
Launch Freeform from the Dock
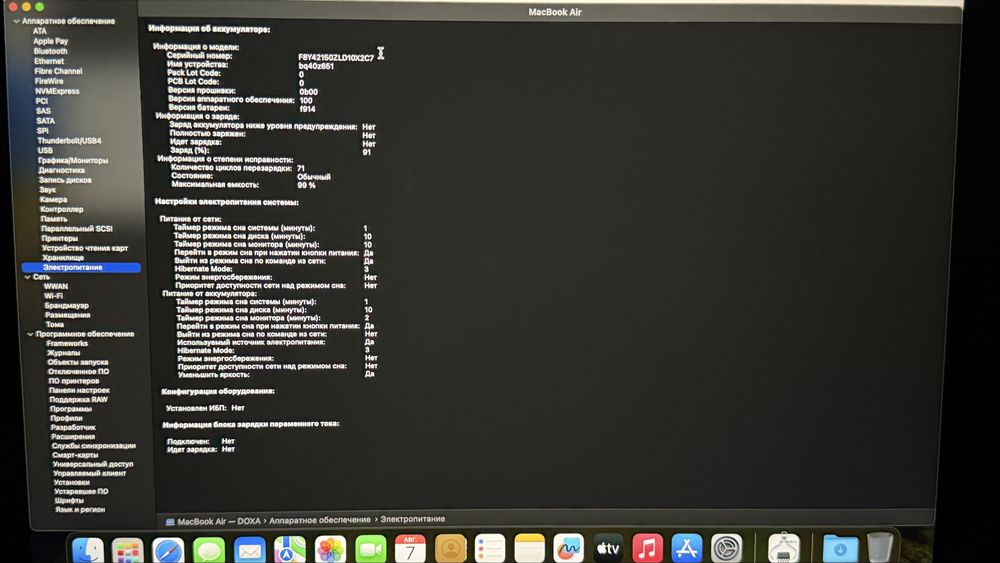tap(568, 548)
